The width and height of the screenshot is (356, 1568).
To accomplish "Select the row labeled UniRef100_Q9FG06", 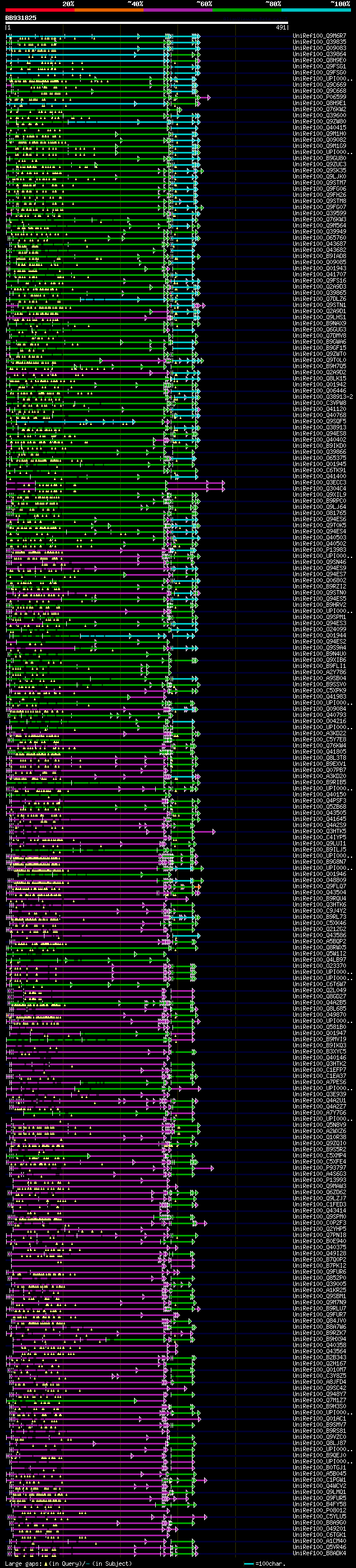I will 319,189.
